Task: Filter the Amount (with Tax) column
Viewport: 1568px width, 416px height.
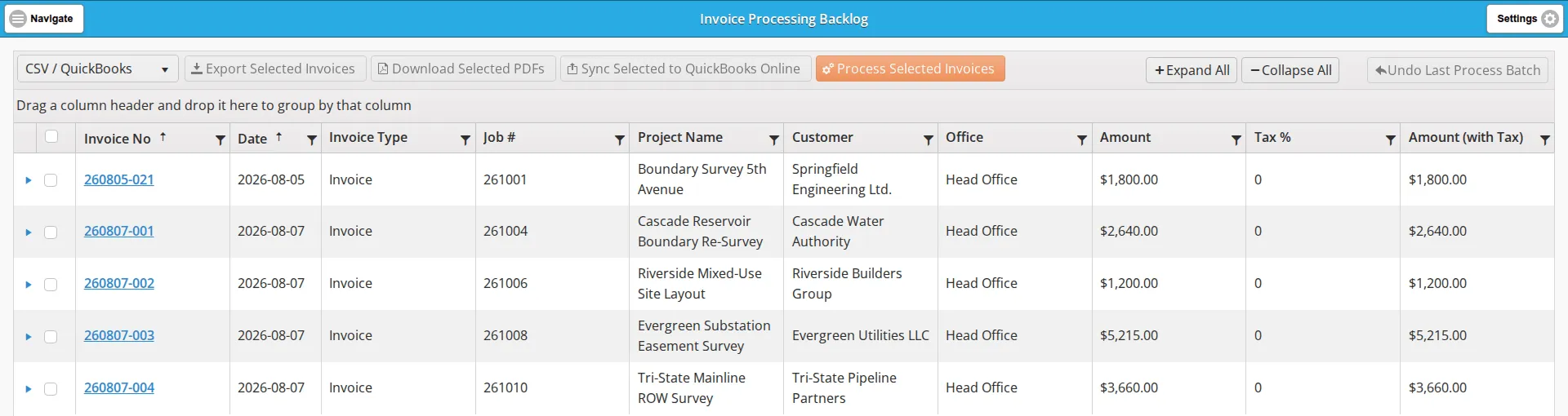Action: click(x=1545, y=139)
